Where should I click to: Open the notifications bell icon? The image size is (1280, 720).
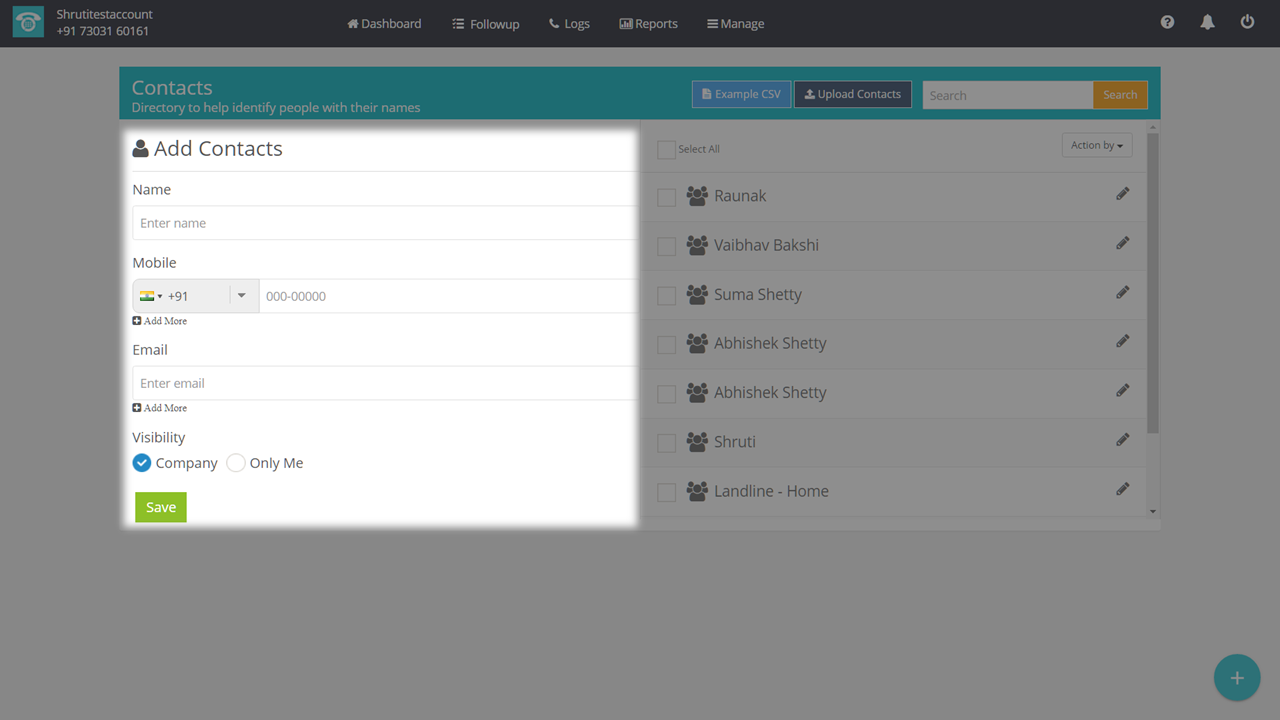(x=1207, y=22)
